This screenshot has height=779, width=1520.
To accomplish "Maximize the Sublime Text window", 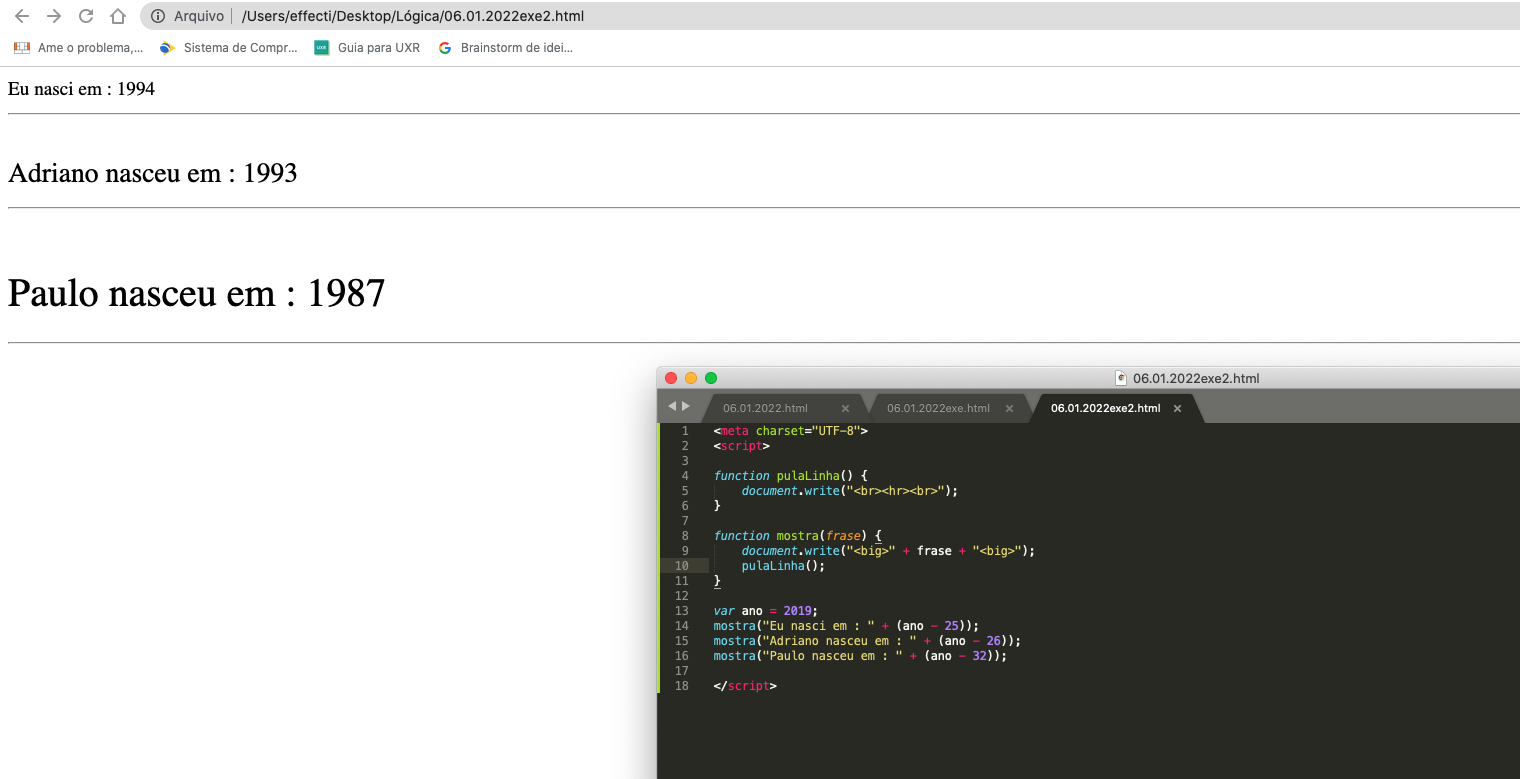I will coord(711,378).
